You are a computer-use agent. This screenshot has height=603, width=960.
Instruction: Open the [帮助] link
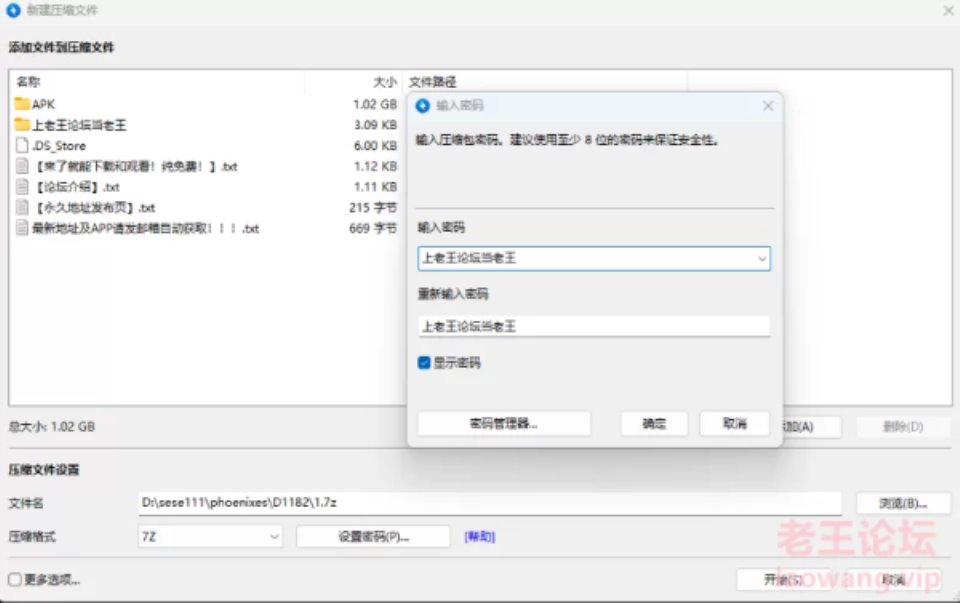point(479,537)
